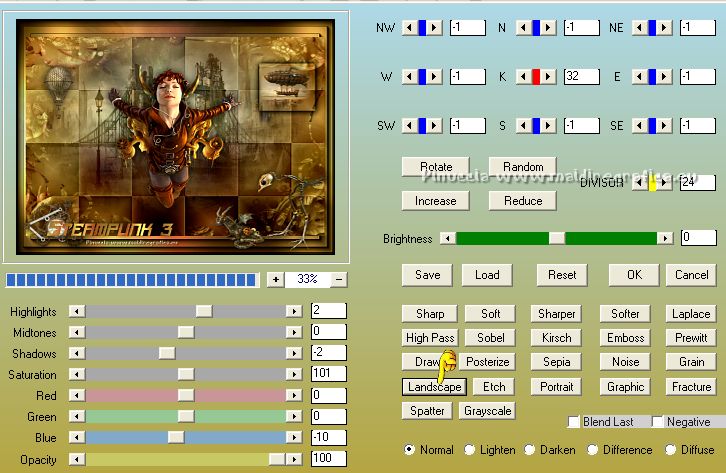
Task: Click the Steampunk preview image
Action: click(175, 137)
